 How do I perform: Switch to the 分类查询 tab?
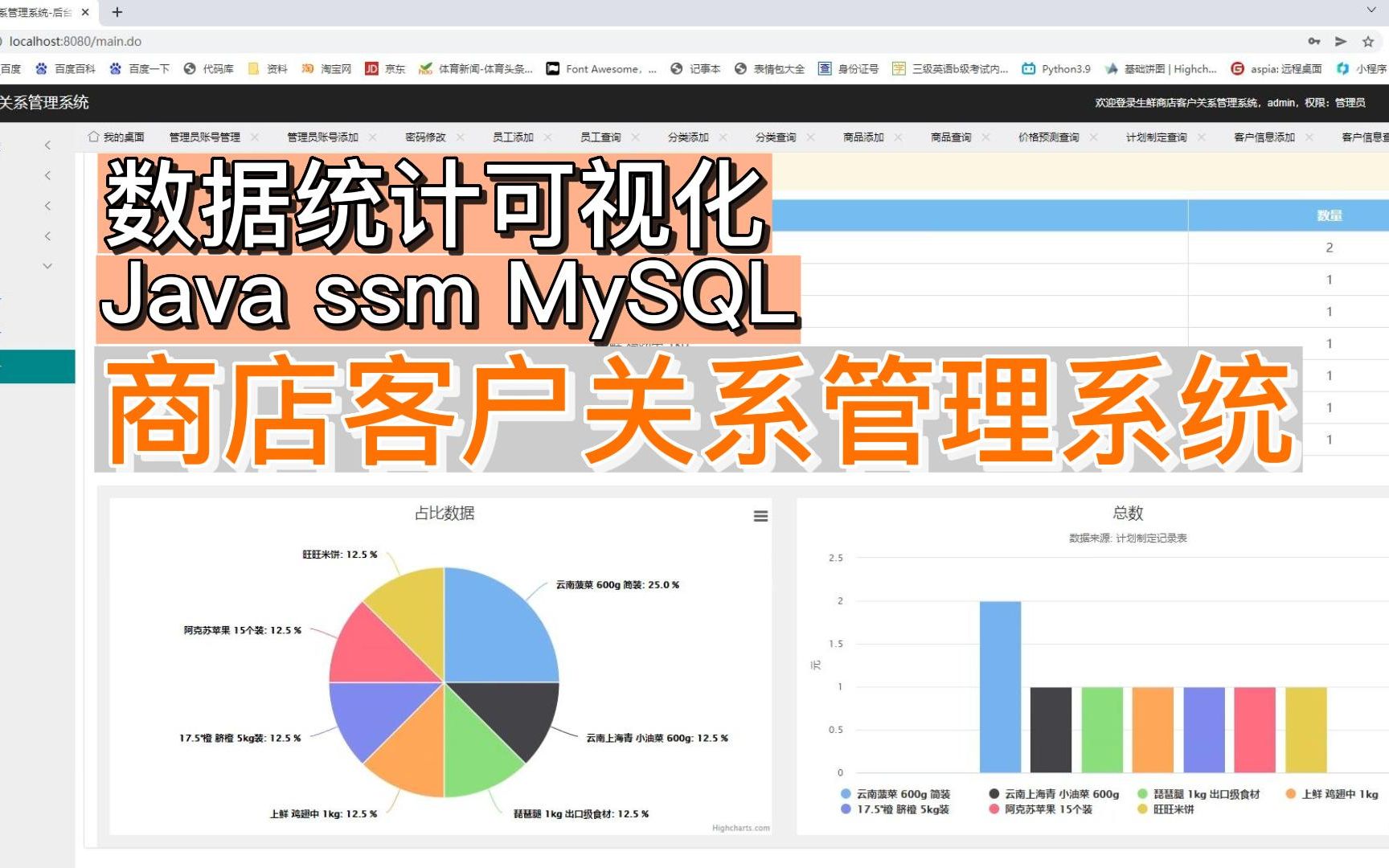[x=776, y=137]
